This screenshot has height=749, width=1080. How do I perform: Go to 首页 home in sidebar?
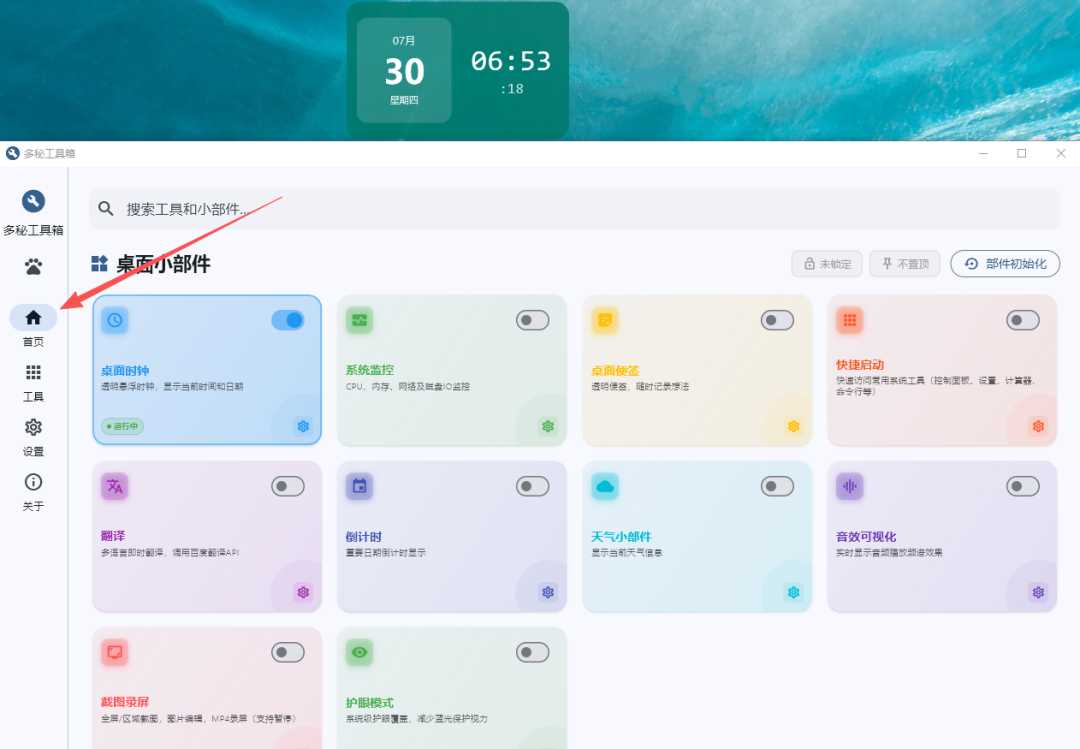33,325
